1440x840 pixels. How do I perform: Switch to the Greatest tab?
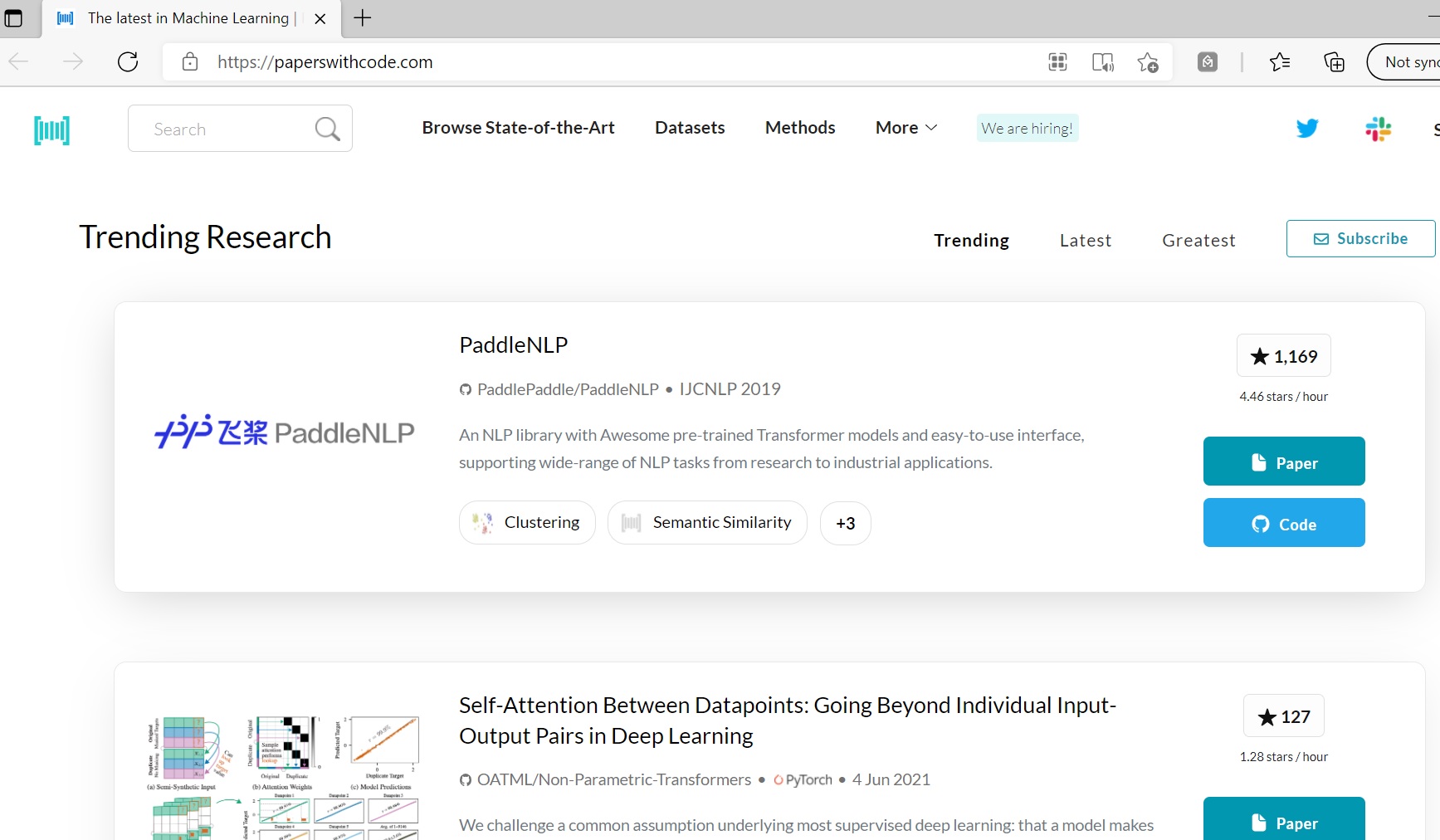click(1198, 241)
